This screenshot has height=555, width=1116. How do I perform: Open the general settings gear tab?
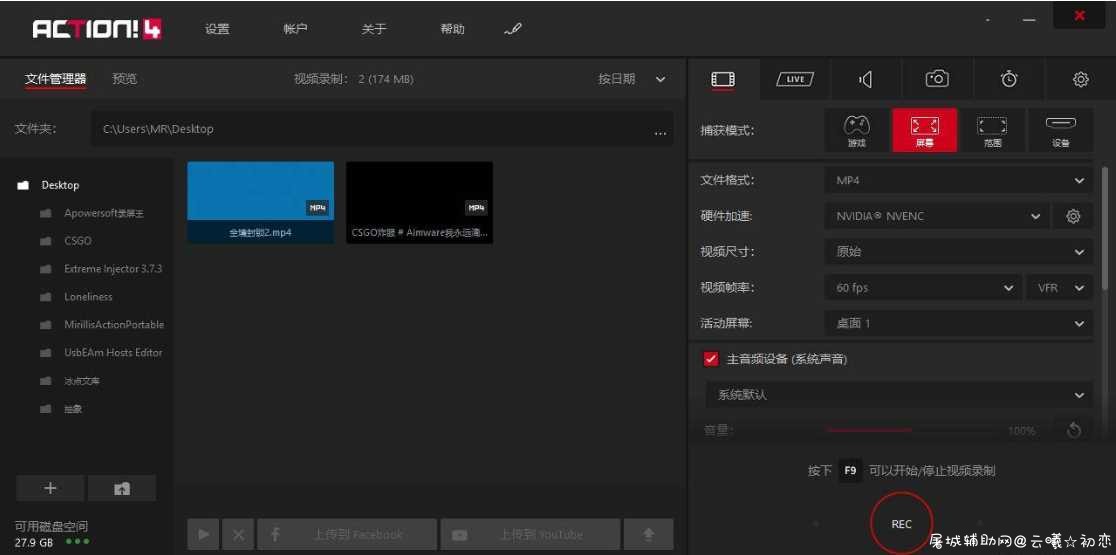click(x=1080, y=80)
